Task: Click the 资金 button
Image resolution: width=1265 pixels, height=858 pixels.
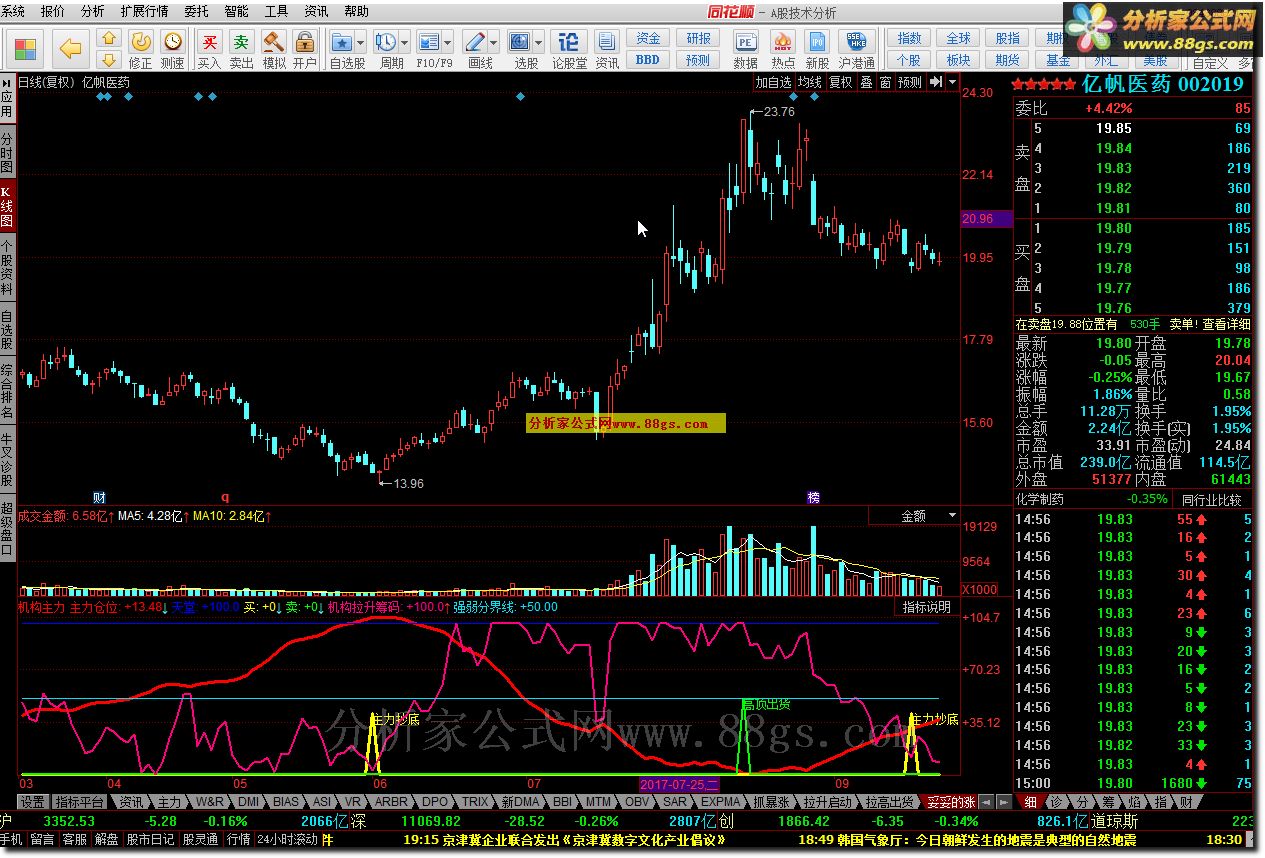Action: point(648,38)
